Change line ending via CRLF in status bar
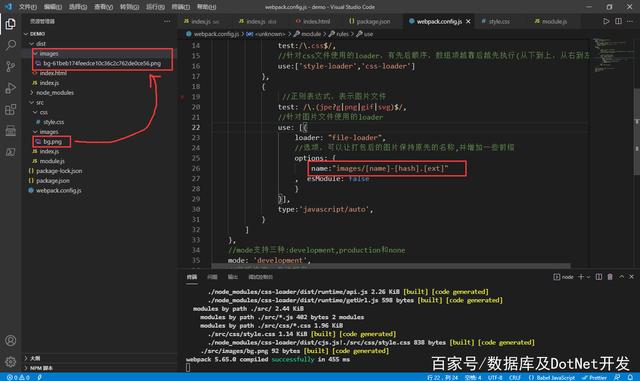This screenshot has height=381, width=640. (514, 377)
